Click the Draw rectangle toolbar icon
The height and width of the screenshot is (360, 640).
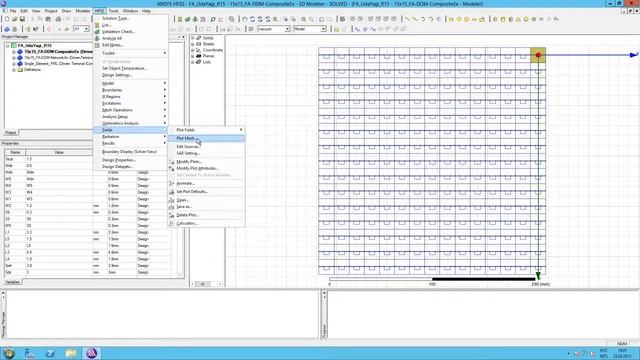451,19
